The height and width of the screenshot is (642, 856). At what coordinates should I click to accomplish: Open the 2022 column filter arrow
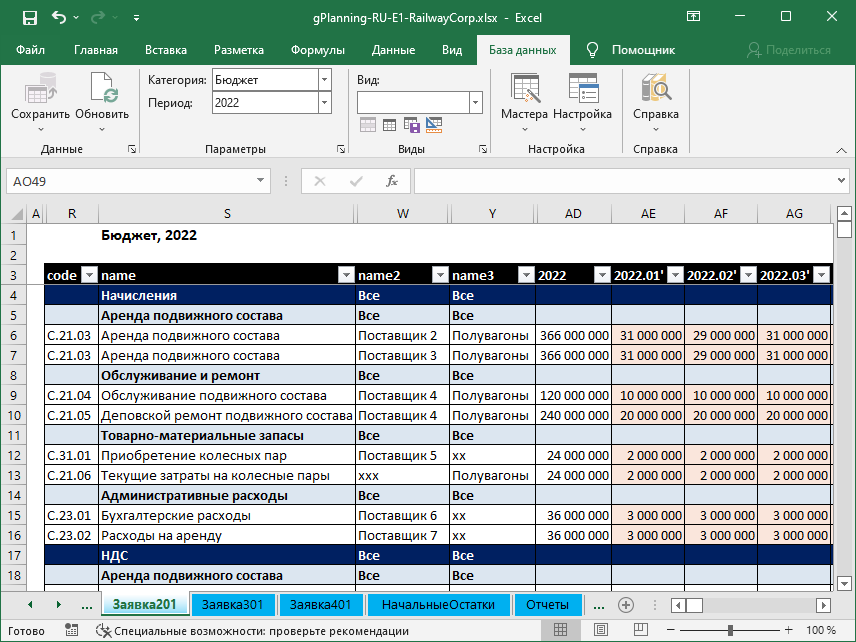pos(602,275)
